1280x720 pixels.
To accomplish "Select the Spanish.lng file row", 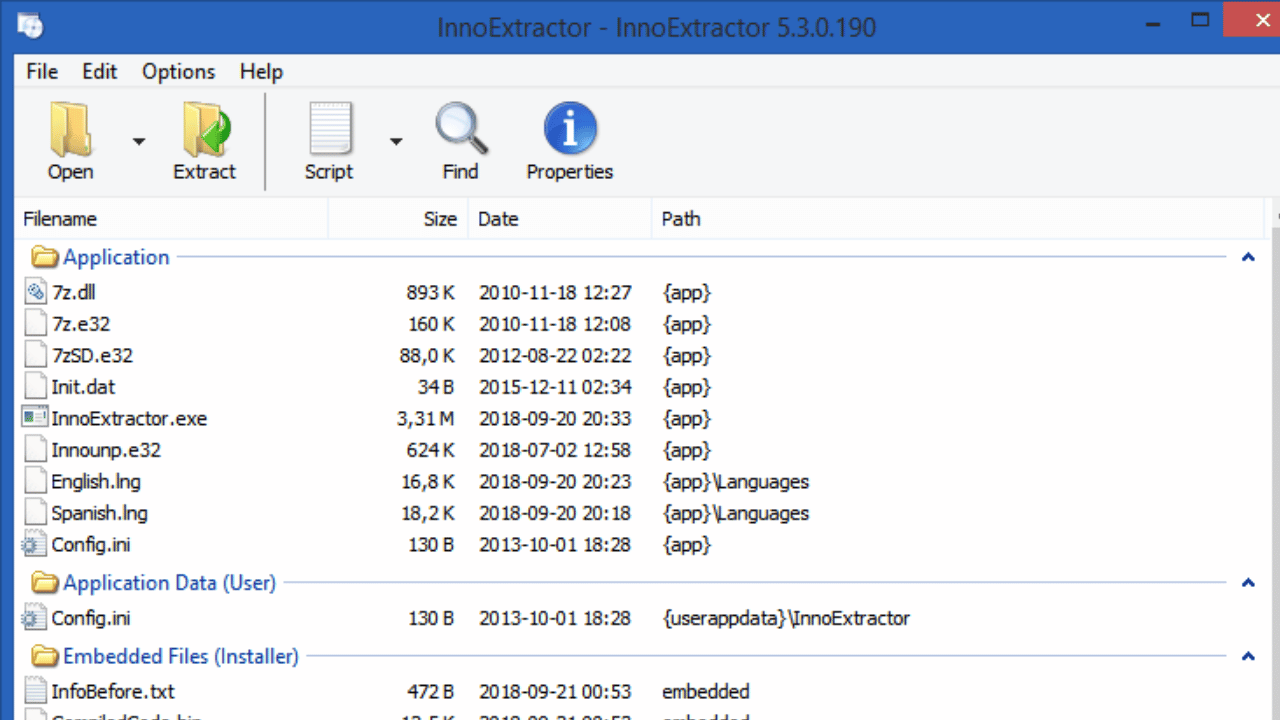I will [99, 513].
